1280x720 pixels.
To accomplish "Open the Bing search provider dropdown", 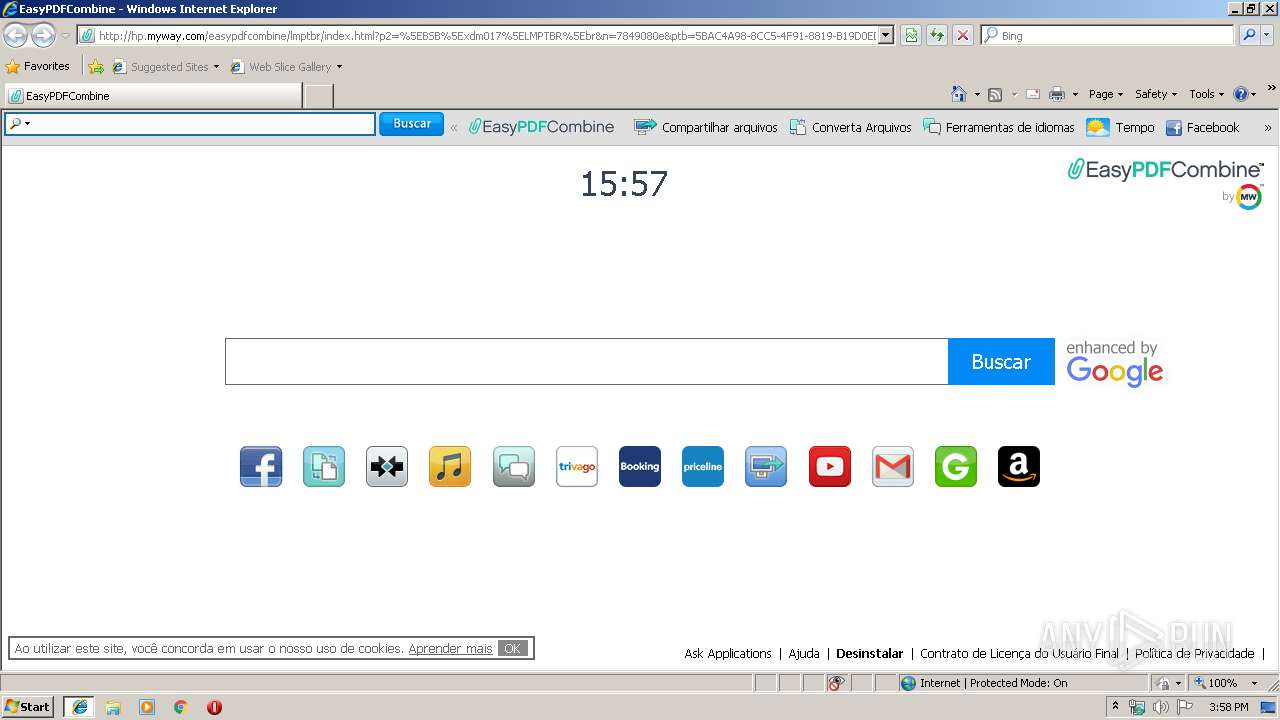I will [x=1267, y=35].
